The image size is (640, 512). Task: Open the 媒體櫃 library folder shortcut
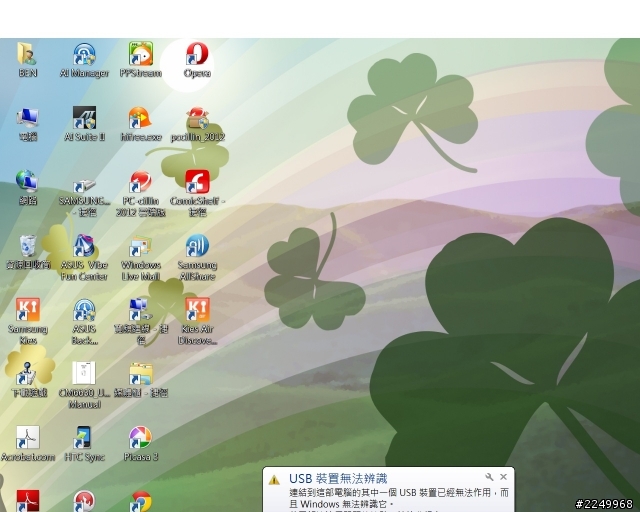click(141, 374)
